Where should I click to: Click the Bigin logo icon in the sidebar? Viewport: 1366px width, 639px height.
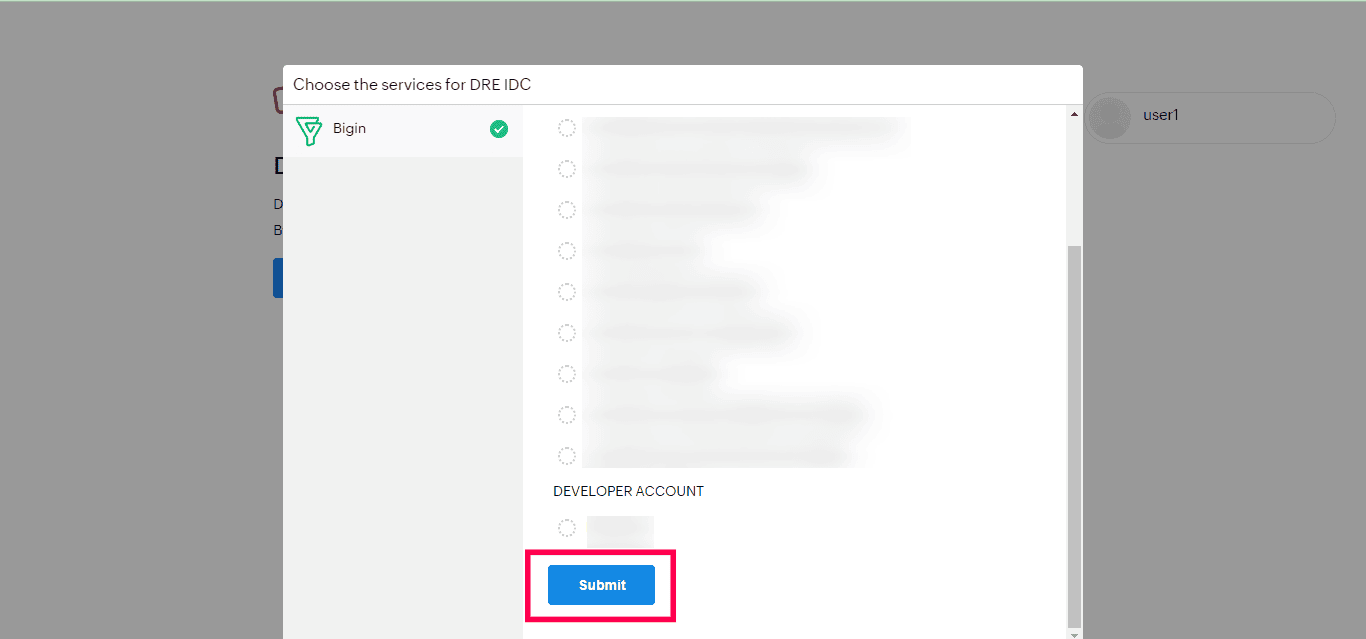(309, 131)
